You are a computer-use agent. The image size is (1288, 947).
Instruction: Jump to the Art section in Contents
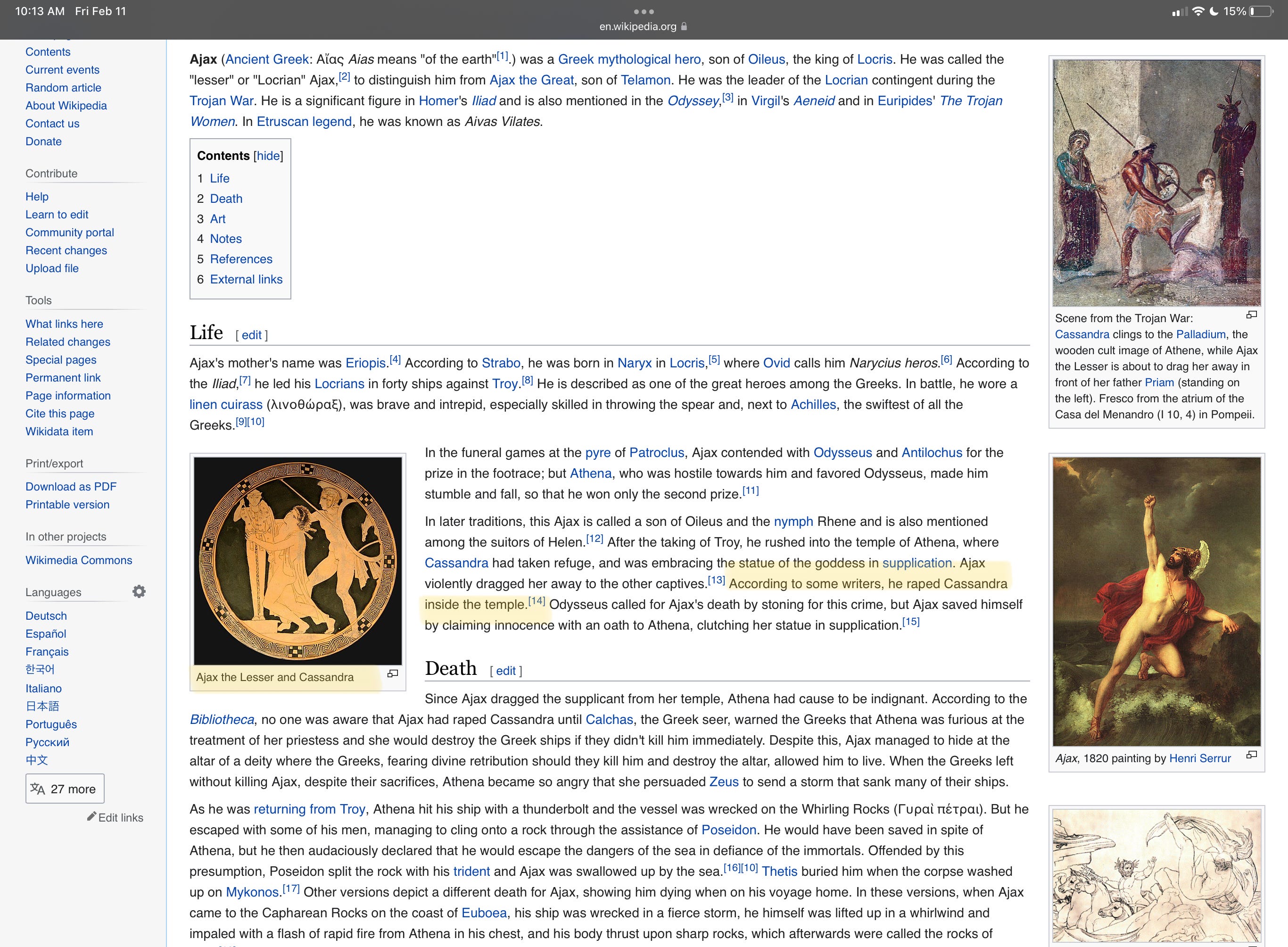pos(218,219)
